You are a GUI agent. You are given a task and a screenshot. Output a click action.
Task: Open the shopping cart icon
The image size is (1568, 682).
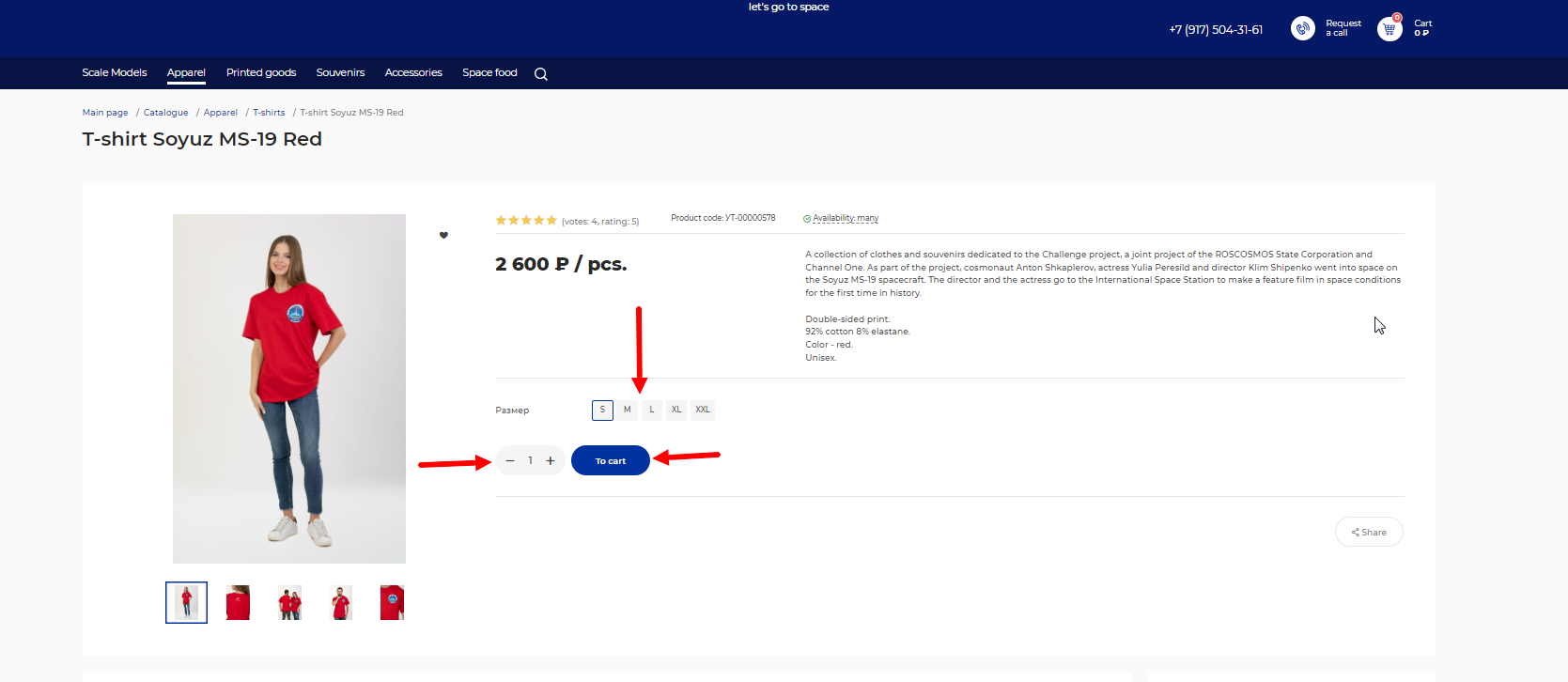[1389, 28]
